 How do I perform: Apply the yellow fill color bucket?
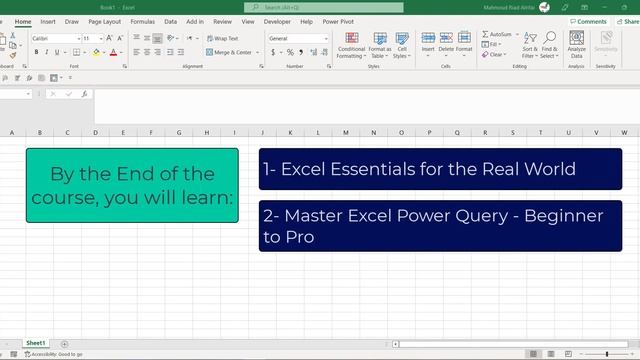96,52
